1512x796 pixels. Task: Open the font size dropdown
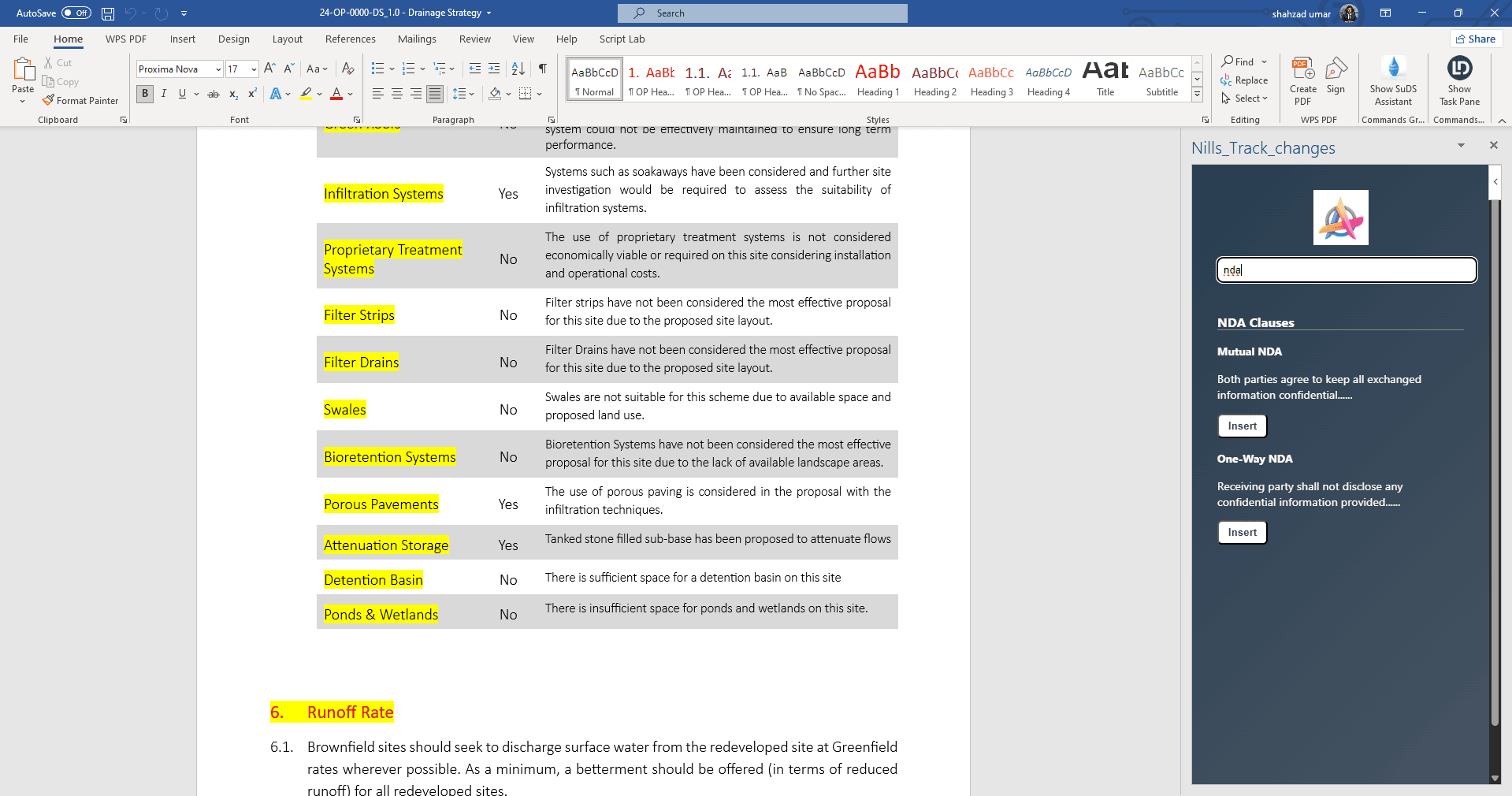tap(254, 69)
